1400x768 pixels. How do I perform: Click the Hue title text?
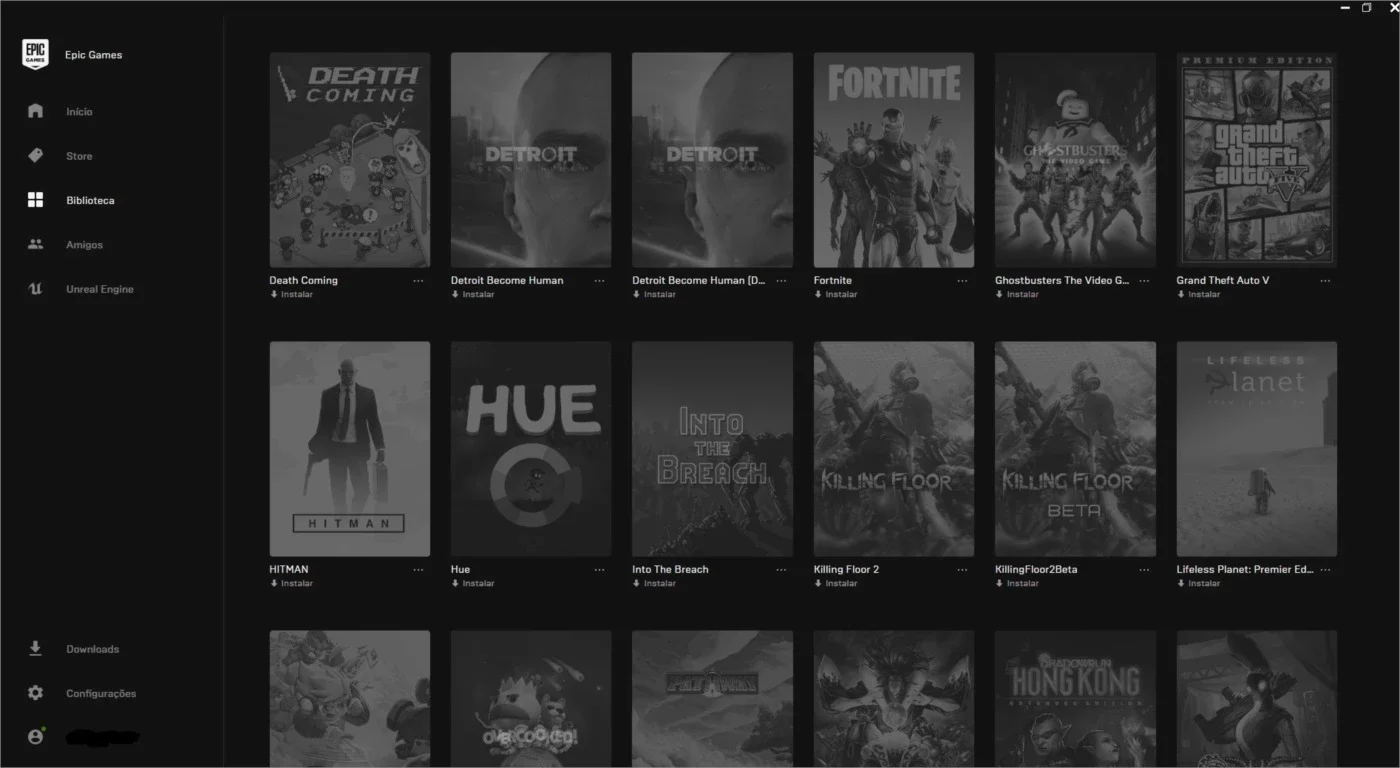(460, 570)
